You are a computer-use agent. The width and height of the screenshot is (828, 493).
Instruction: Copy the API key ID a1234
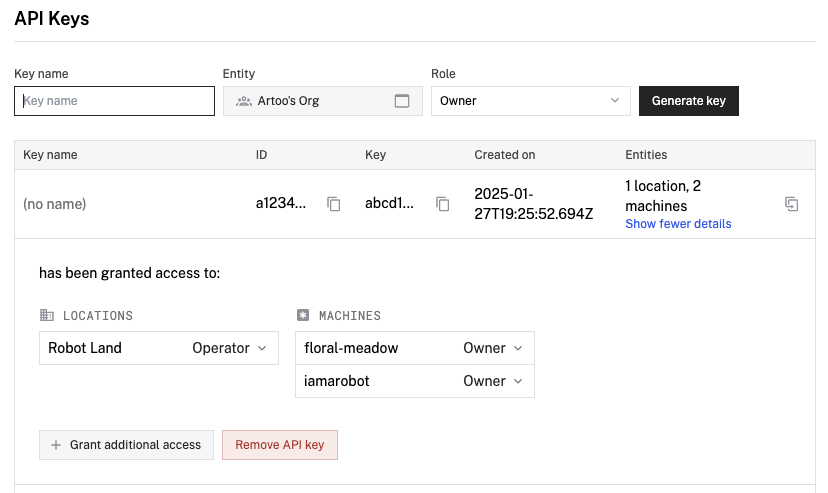334,204
